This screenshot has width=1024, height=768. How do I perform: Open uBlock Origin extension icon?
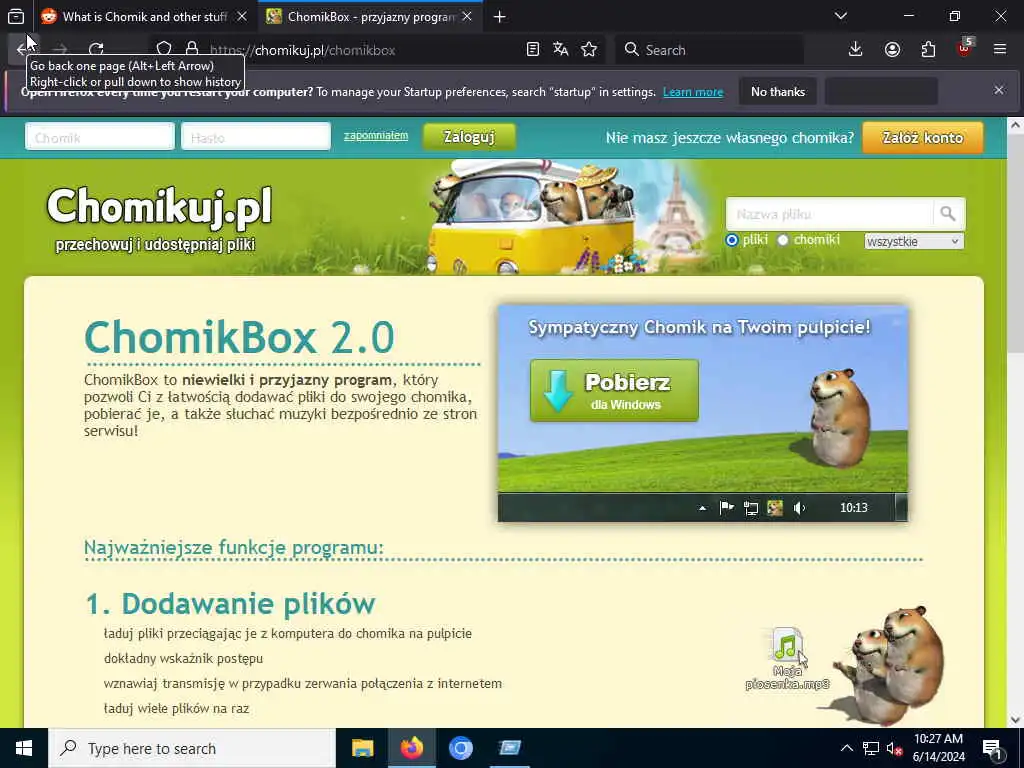pyautogui.click(x=965, y=48)
